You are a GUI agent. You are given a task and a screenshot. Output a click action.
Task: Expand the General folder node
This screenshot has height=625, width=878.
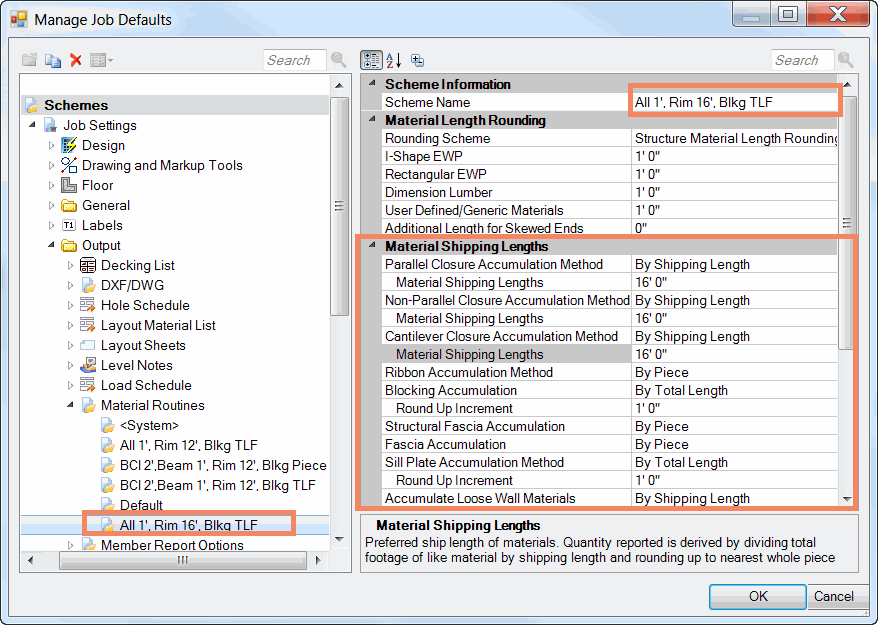pyautogui.click(x=52, y=206)
